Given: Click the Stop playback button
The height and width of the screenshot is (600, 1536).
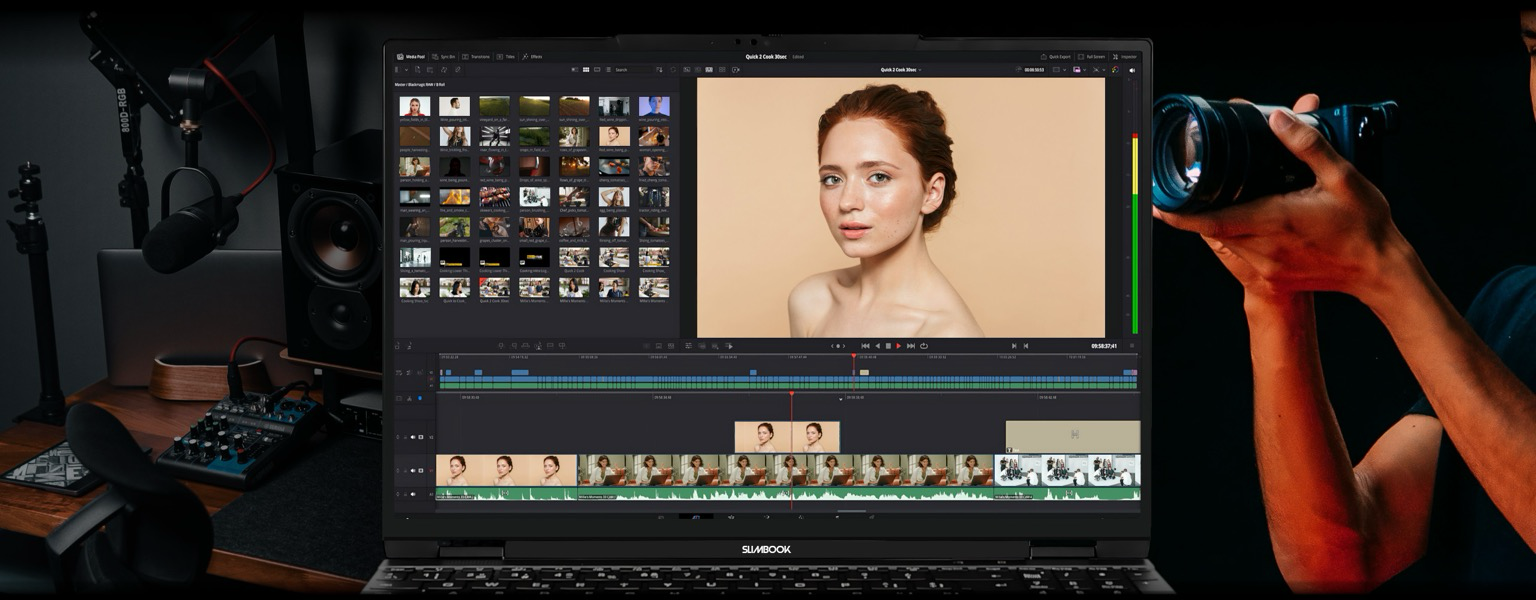Looking at the screenshot, I should pos(888,346).
